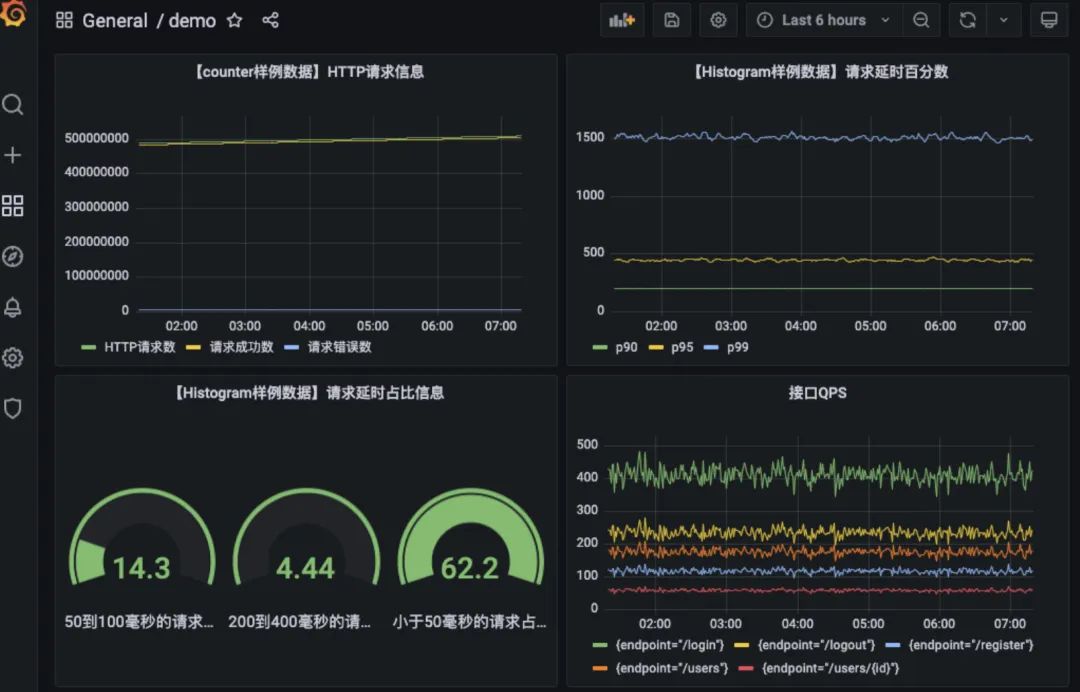Click the green /login line in QPS chart
The width and height of the screenshot is (1080, 692).
click(x=820, y=474)
